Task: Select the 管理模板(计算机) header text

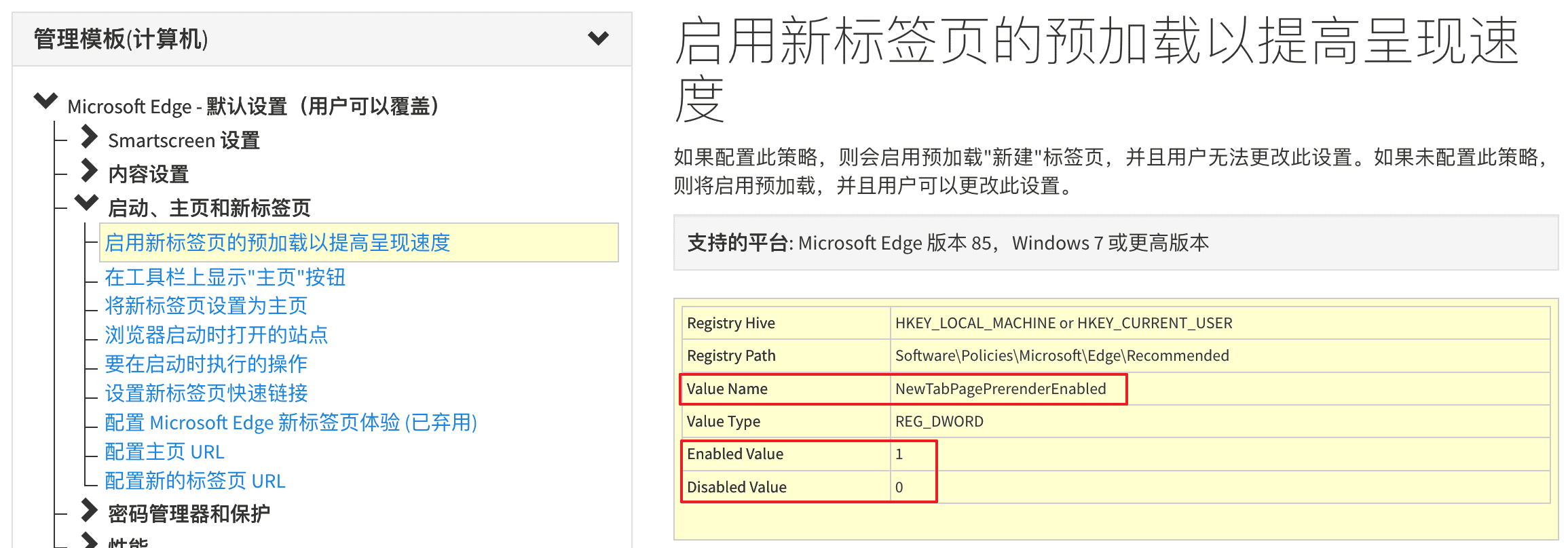Action: coord(121,39)
